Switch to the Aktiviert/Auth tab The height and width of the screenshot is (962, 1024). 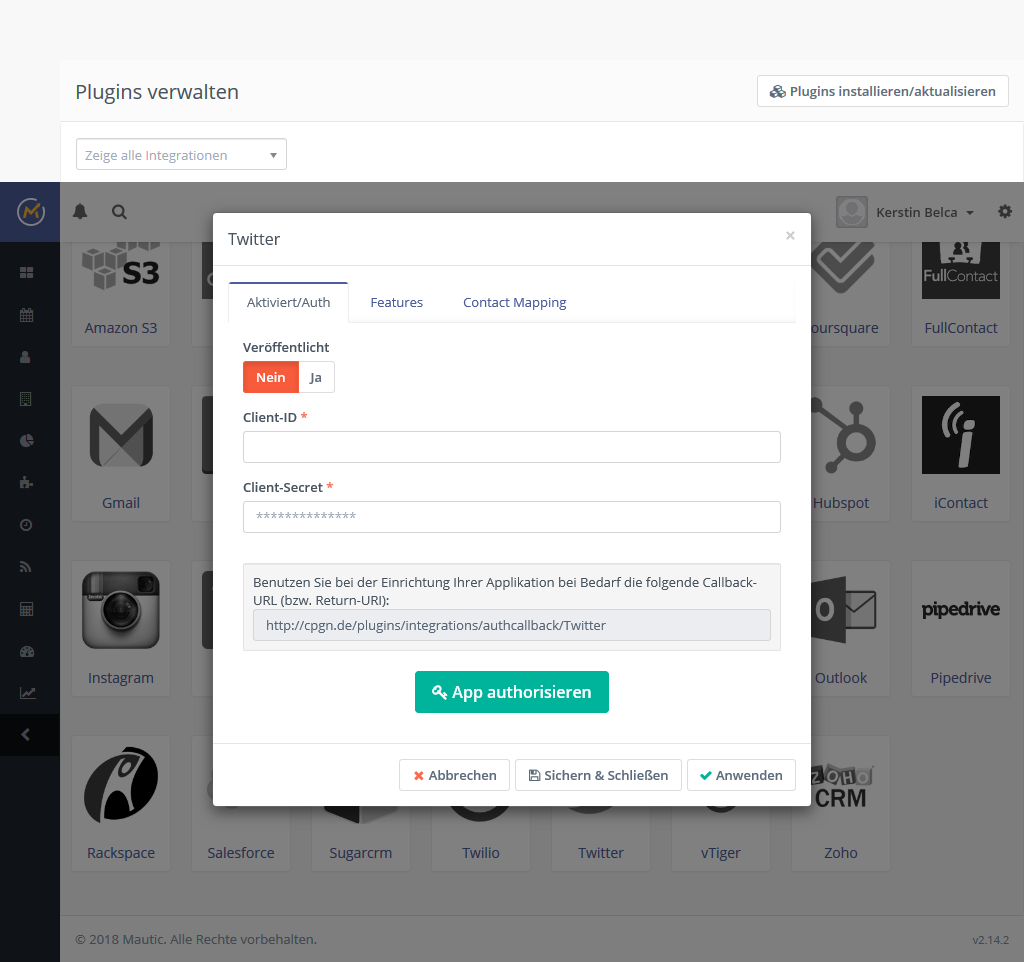coord(288,302)
